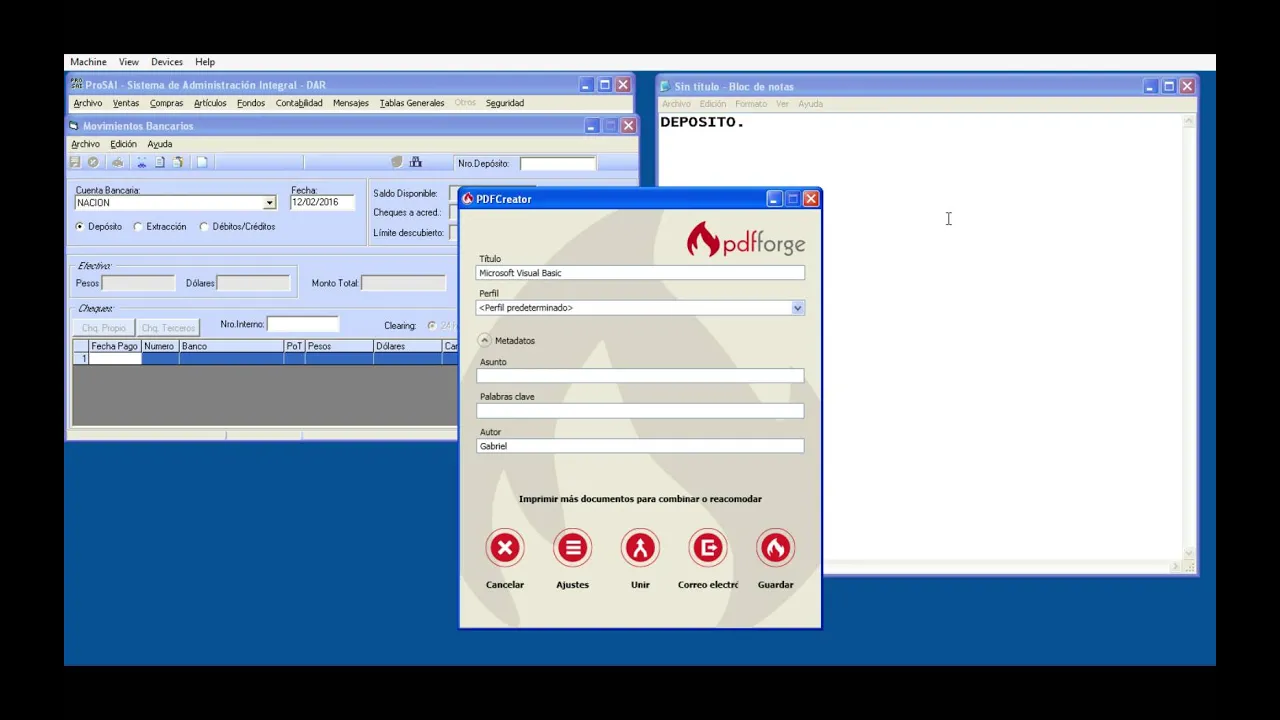Open Archivo menu in Movimientos Bancarios

(x=85, y=144)
